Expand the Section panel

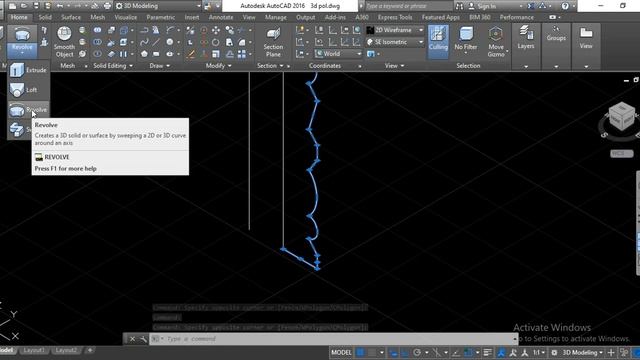pyautogui.click(x=270, y=65)
